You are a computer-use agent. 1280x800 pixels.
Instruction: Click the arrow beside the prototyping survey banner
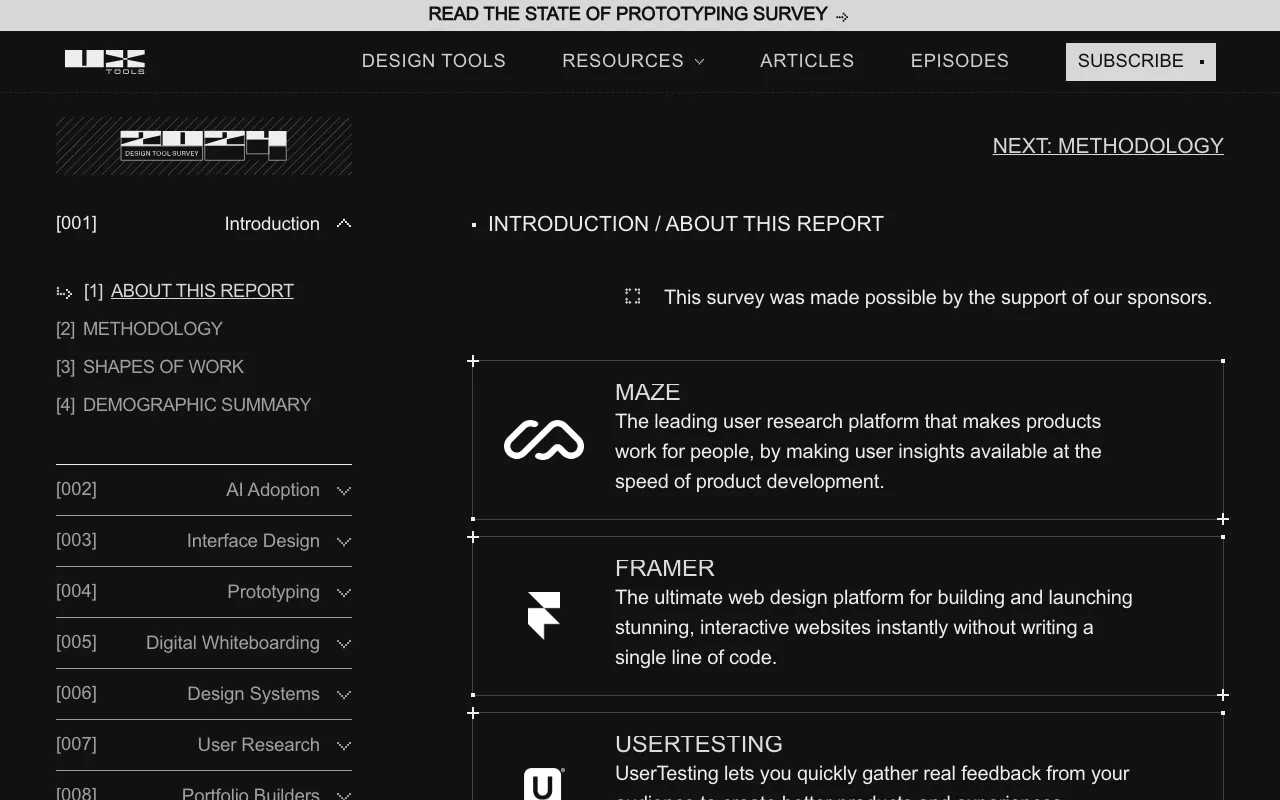(x=842, y=16)
